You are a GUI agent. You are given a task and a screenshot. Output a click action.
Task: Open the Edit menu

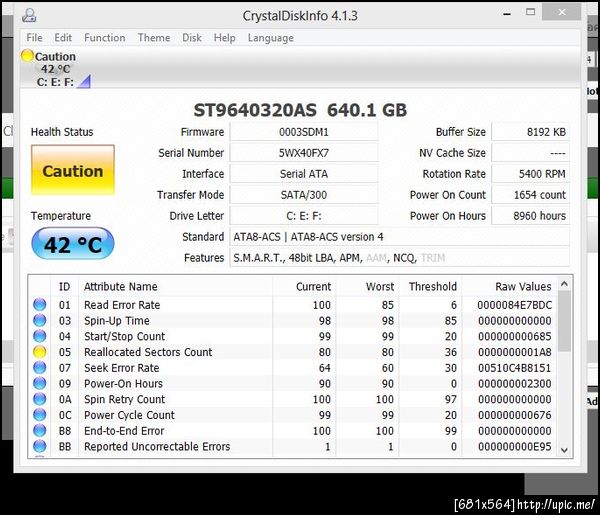point(63,37)
